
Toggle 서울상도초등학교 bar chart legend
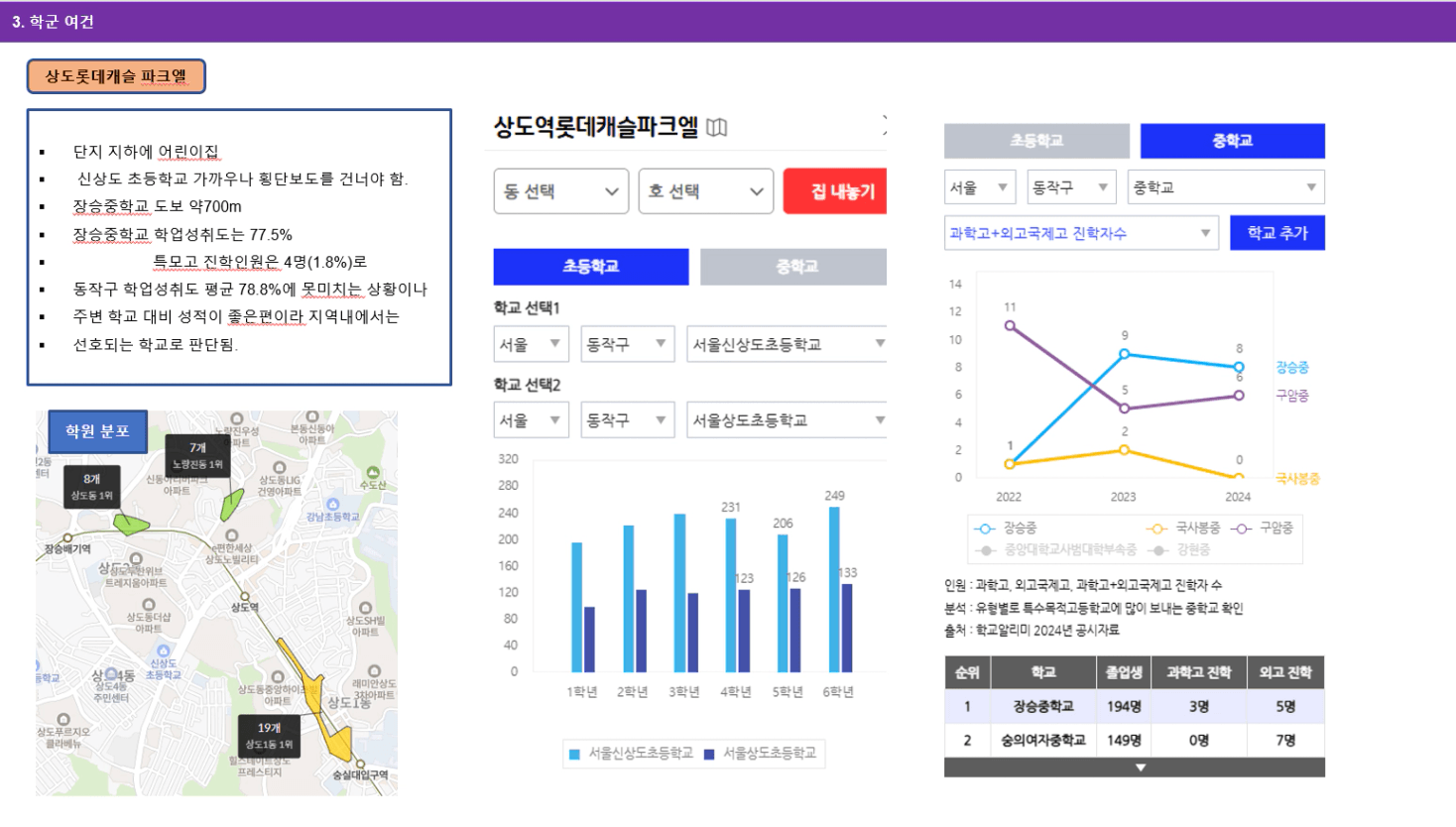(760, 754)
